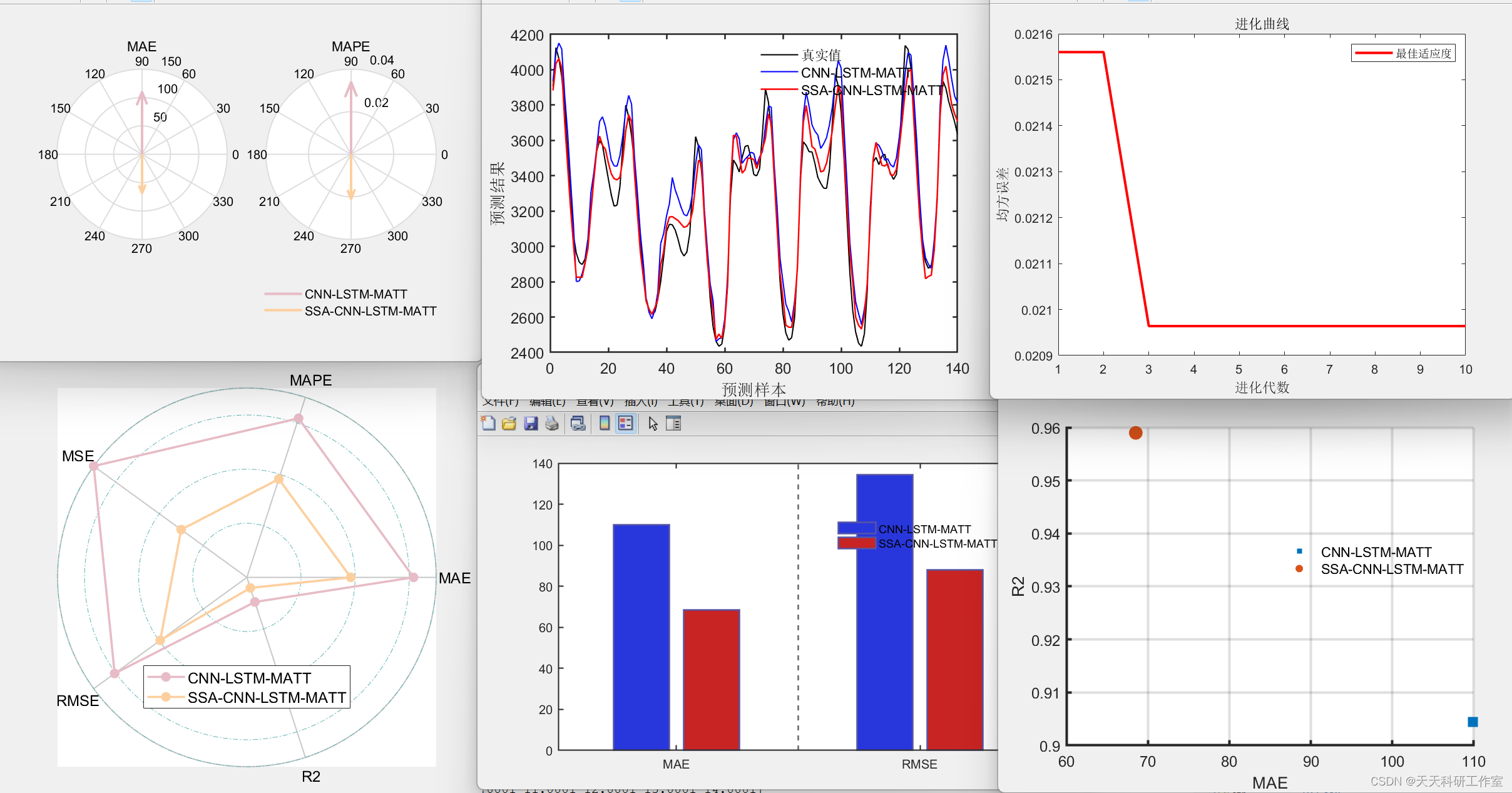Open the 插入(I) menu
Viewport: 1512px width, 793px height.
641,402
